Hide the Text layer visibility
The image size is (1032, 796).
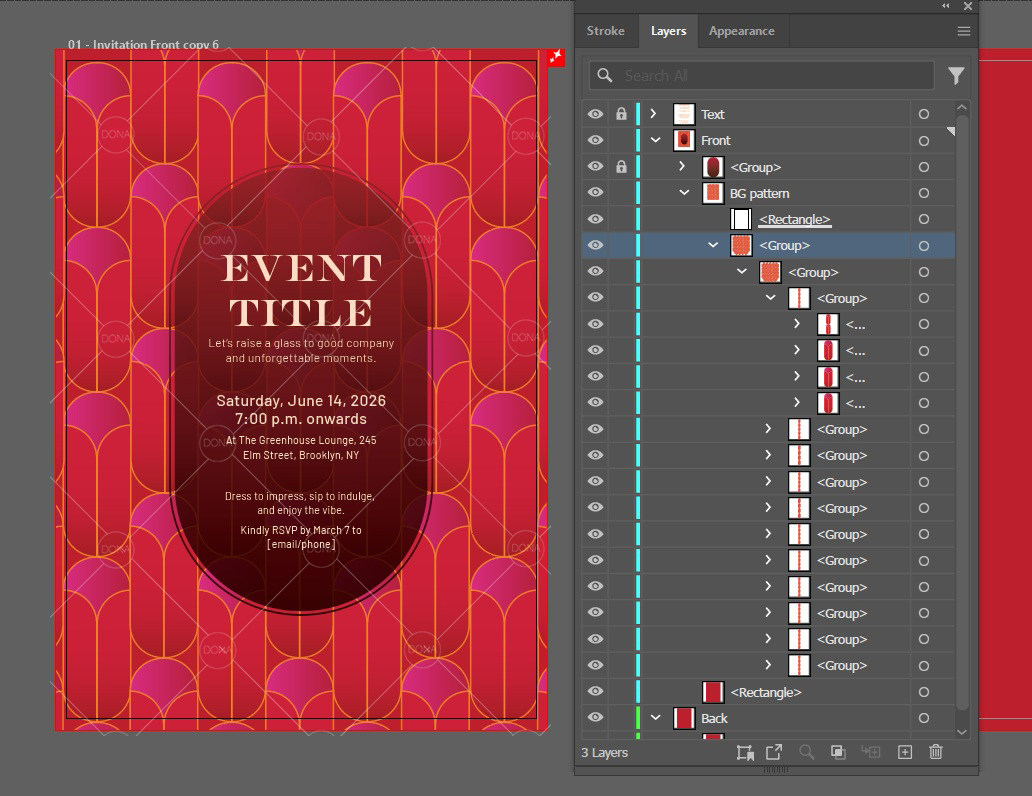(595, 114)
